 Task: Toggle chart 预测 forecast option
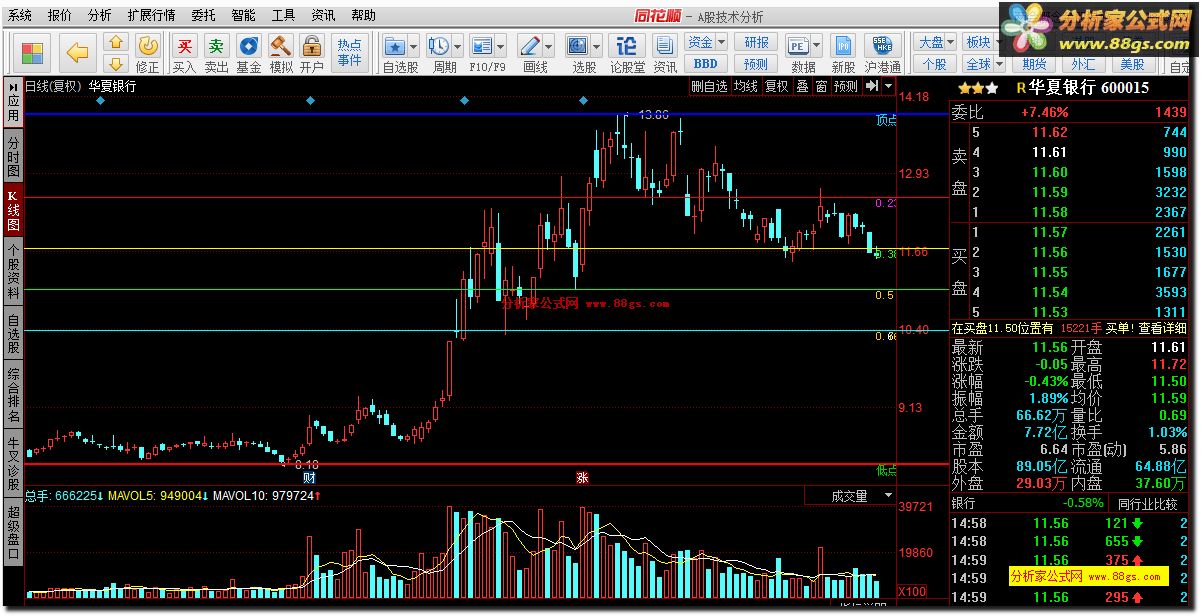846,87
